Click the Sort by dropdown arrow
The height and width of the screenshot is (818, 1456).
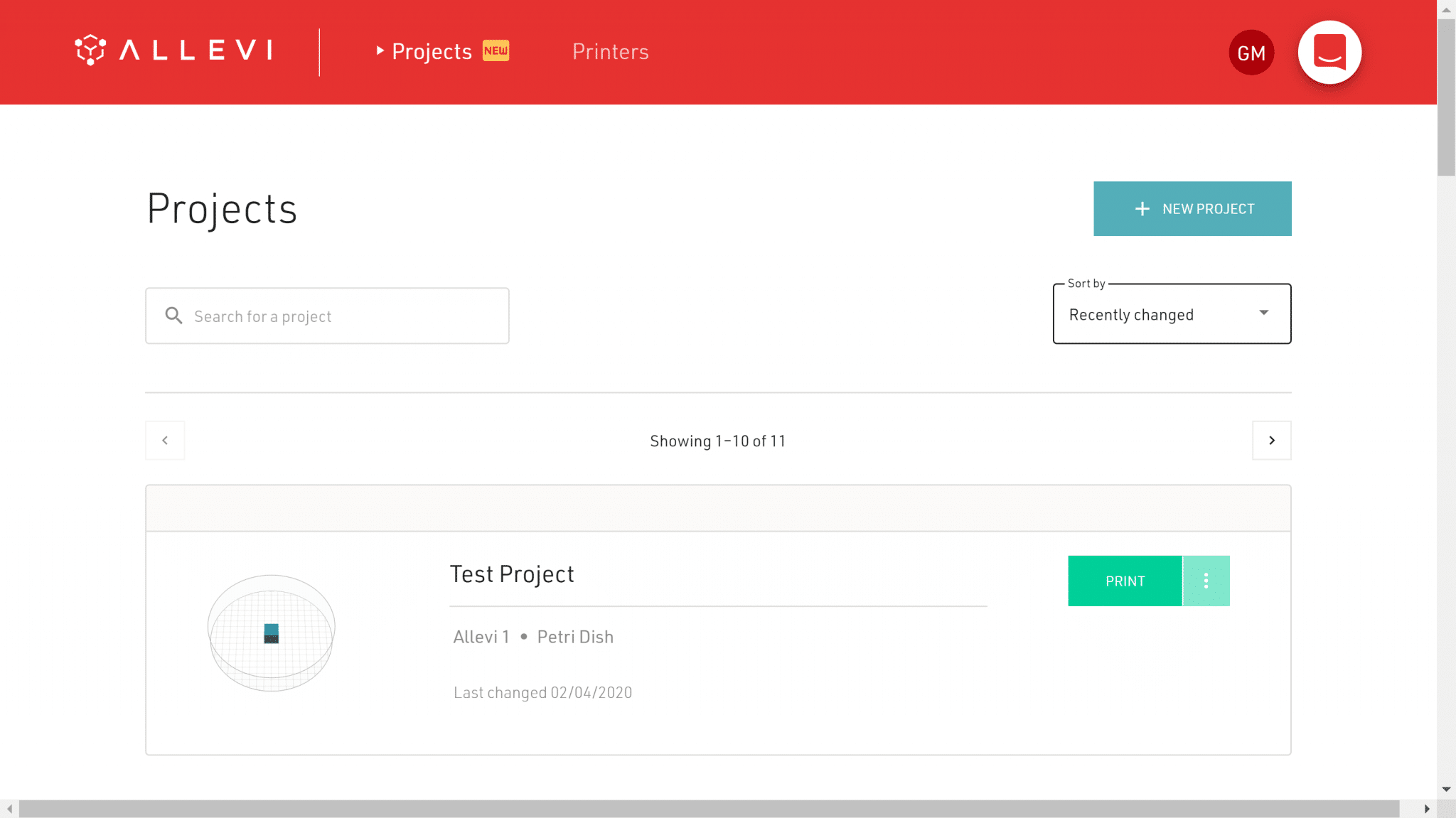click(1263, 313)
